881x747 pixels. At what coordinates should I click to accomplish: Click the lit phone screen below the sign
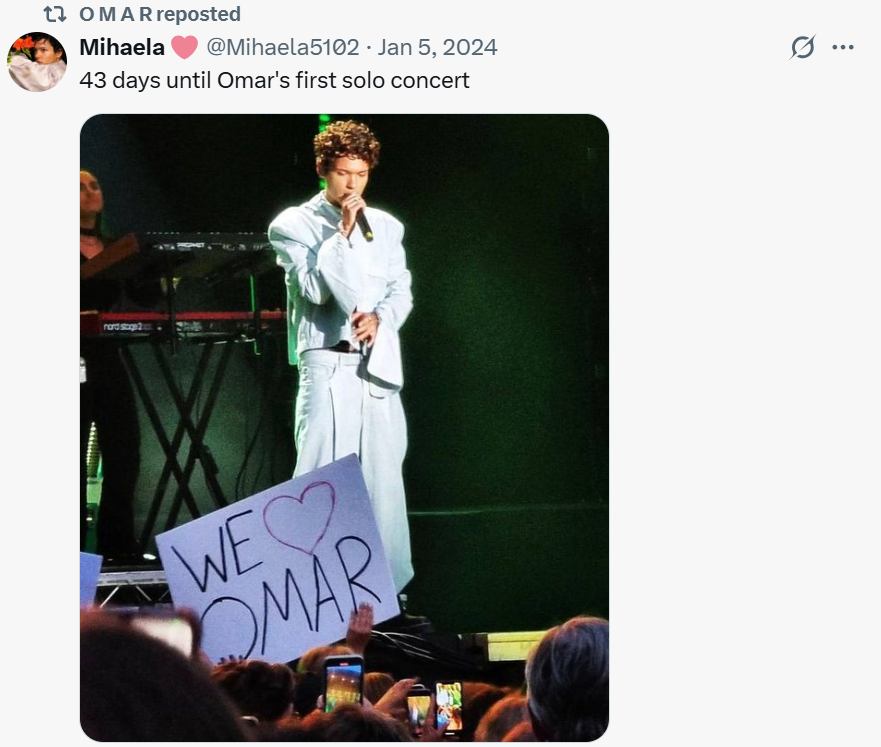(x=343, y=683)
